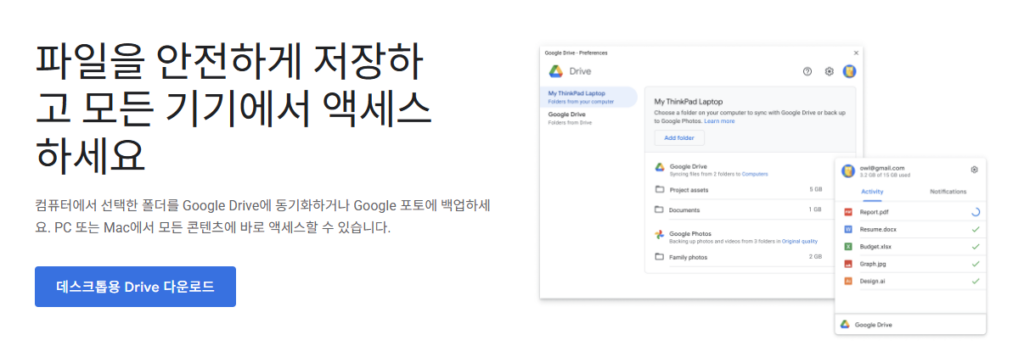The height and width of the screenshot is (363, 1024).
Task: Click the folder icon beside Family photos
Action: point(659,257)
